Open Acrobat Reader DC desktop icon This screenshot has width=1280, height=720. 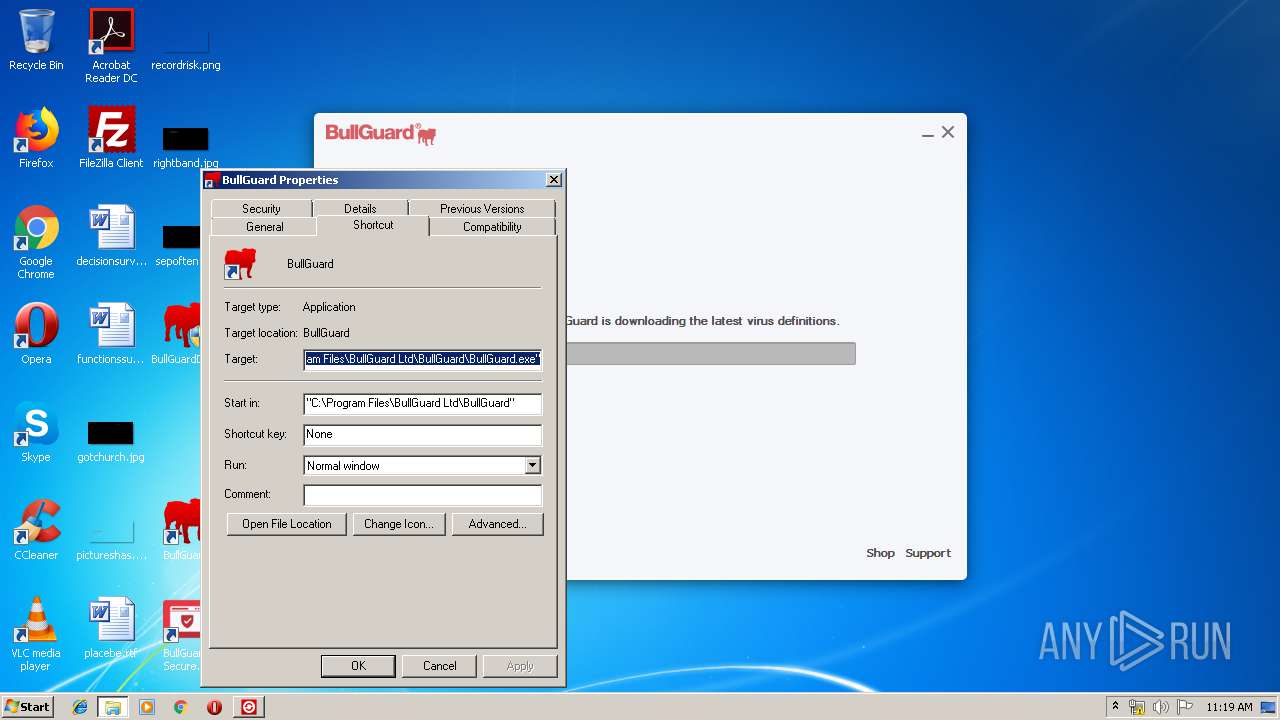[111, 46]
